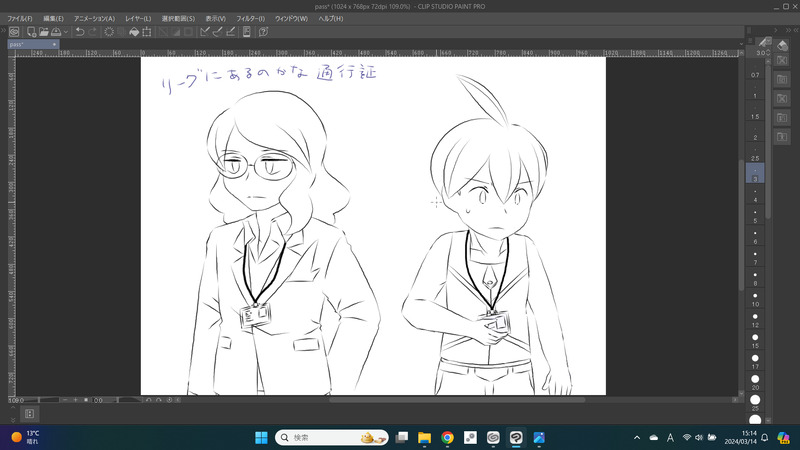Close the pass* canvas tab
The height and width of the screenshot is (450, 800).
pos(55,44)
